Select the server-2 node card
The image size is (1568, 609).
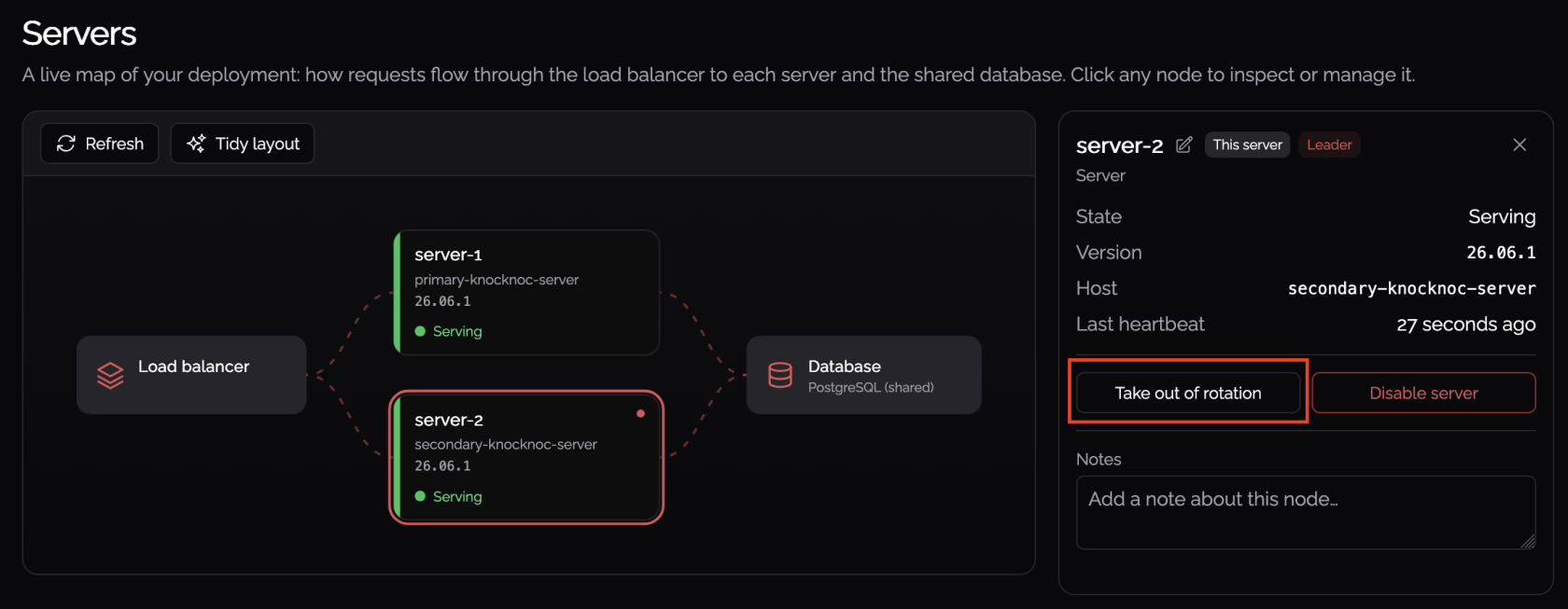526,458
